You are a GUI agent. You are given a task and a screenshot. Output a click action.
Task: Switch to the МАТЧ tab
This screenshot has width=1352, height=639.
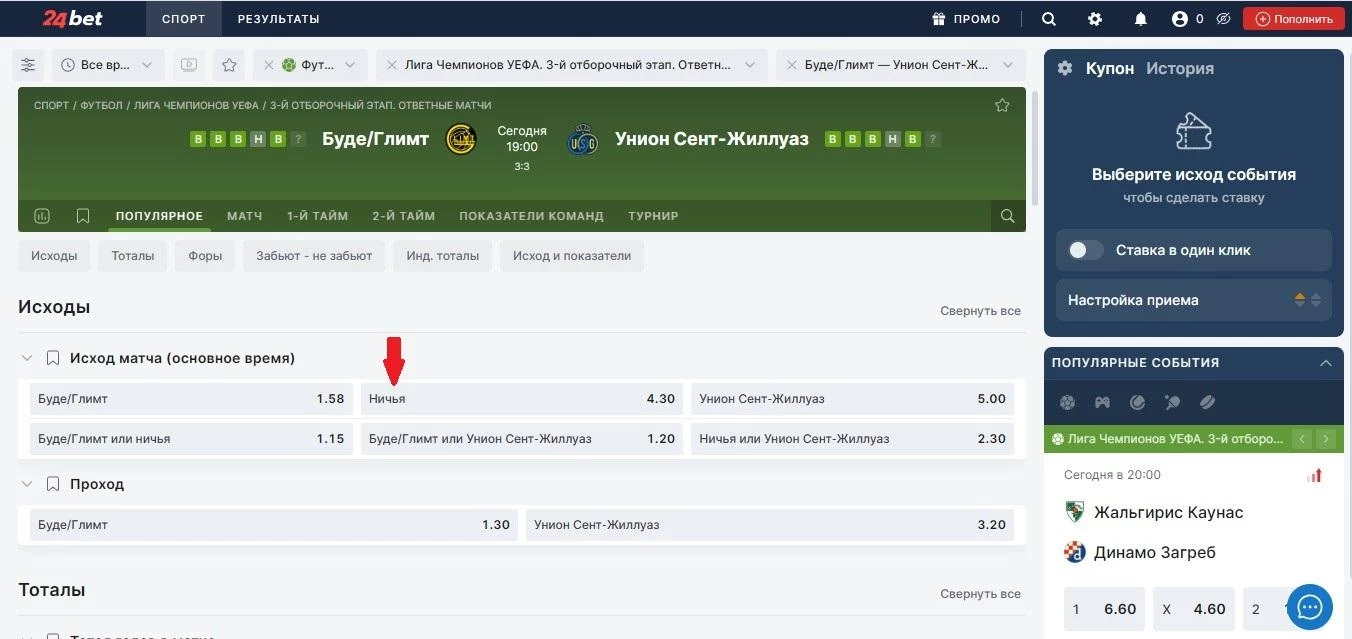tap(245, 216)
